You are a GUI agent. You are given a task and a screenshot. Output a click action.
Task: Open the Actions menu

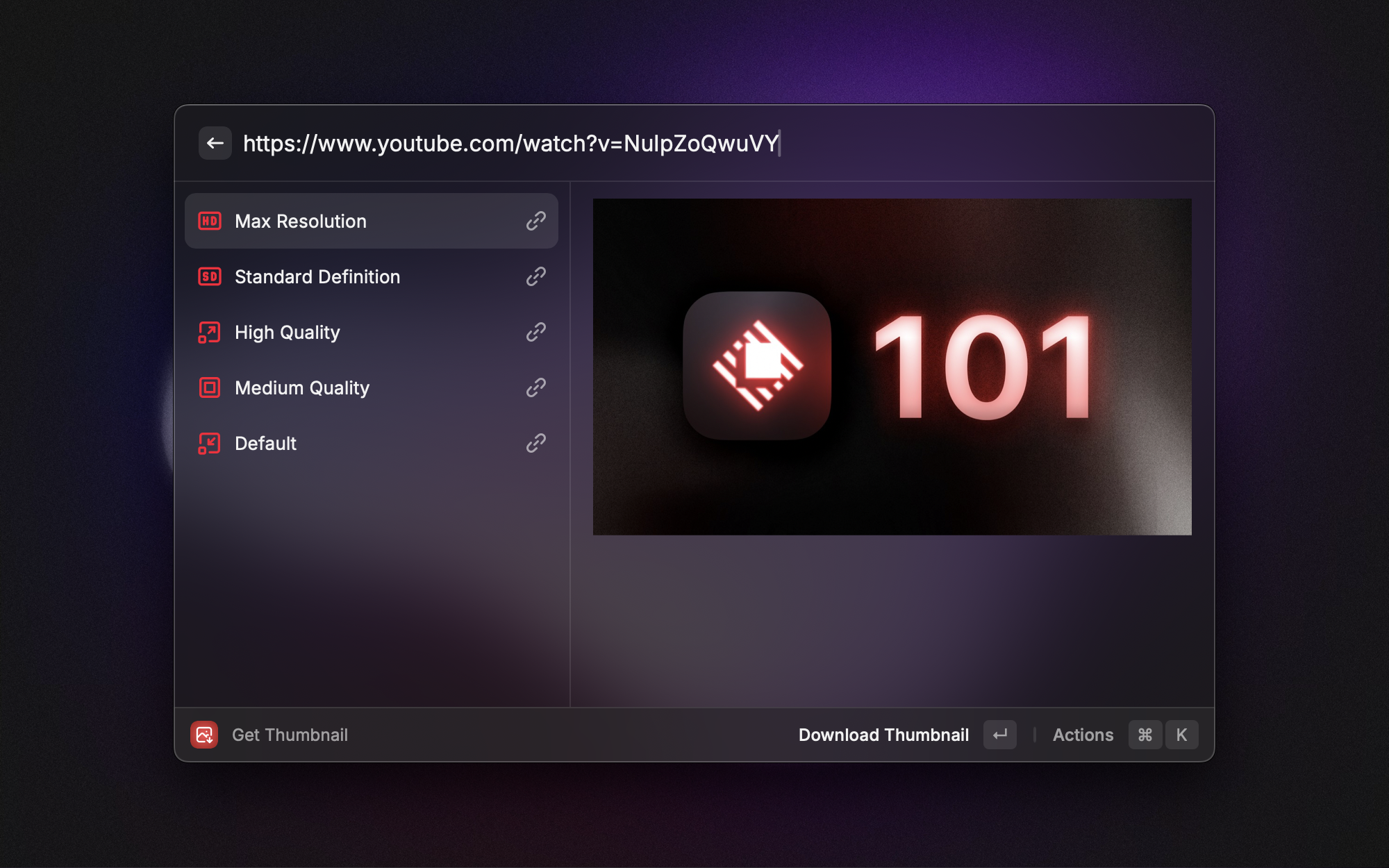coord(1083,735)
